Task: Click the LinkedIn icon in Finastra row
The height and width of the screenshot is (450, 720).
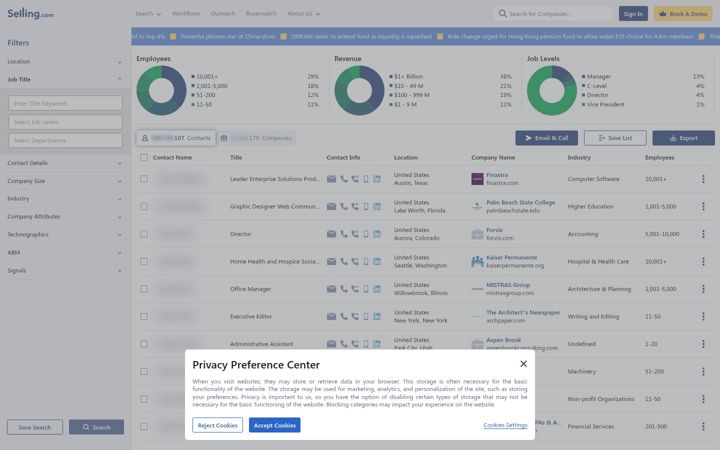Action: tap(377, 179)
